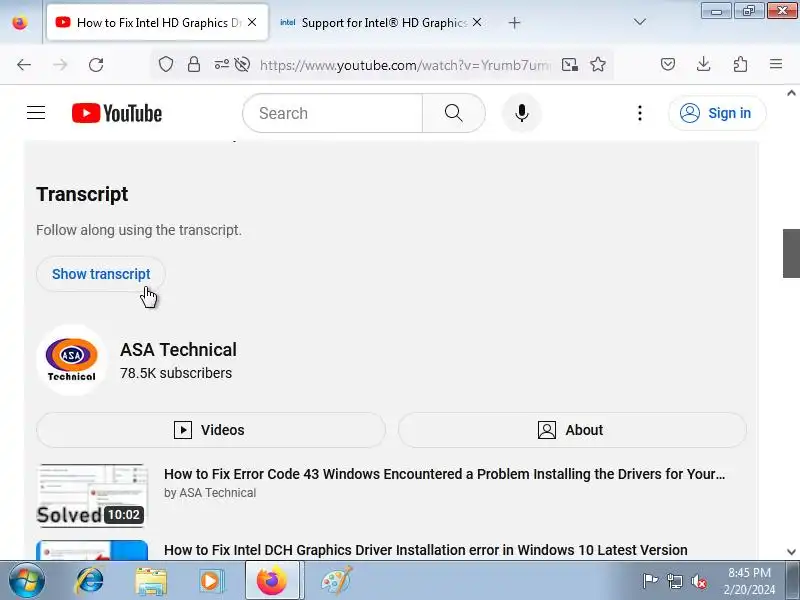Click the autoplay blocked icon in address bar

pos(242,65)
